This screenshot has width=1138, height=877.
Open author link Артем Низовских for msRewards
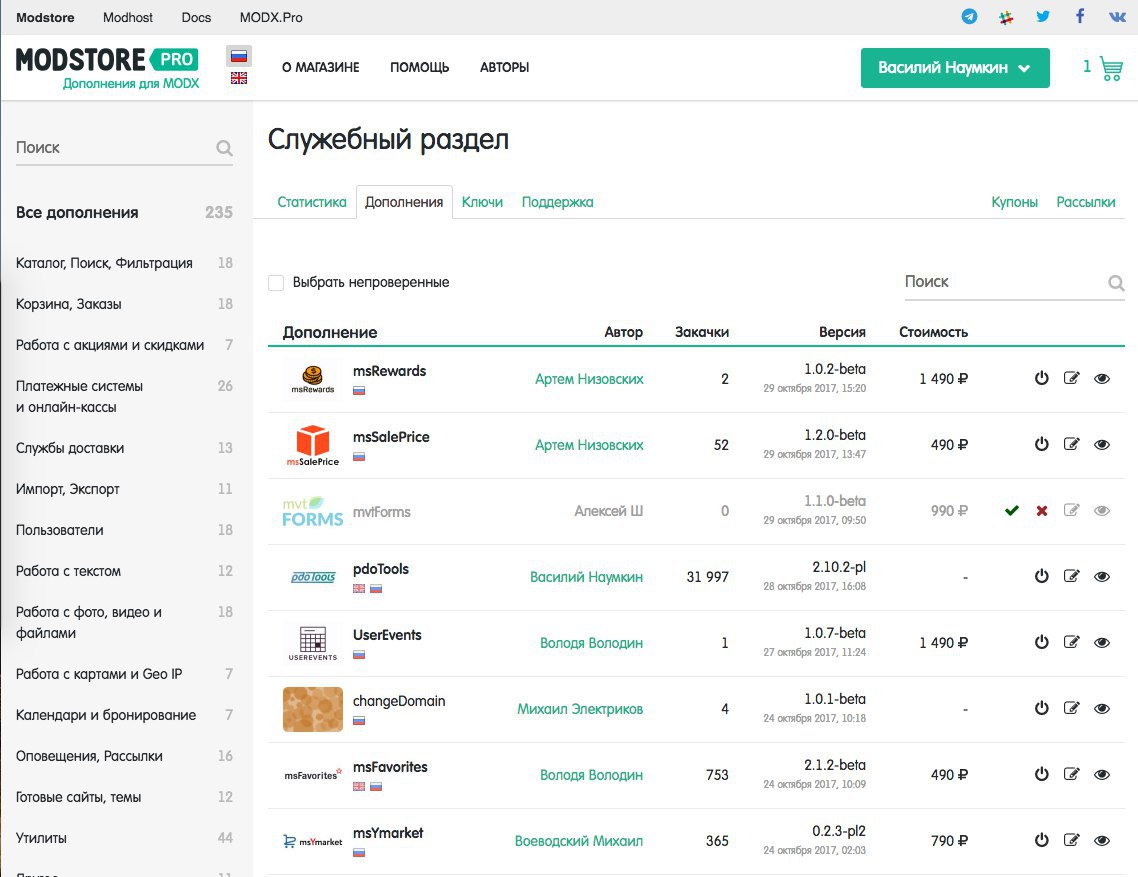(x=589, y=379)
